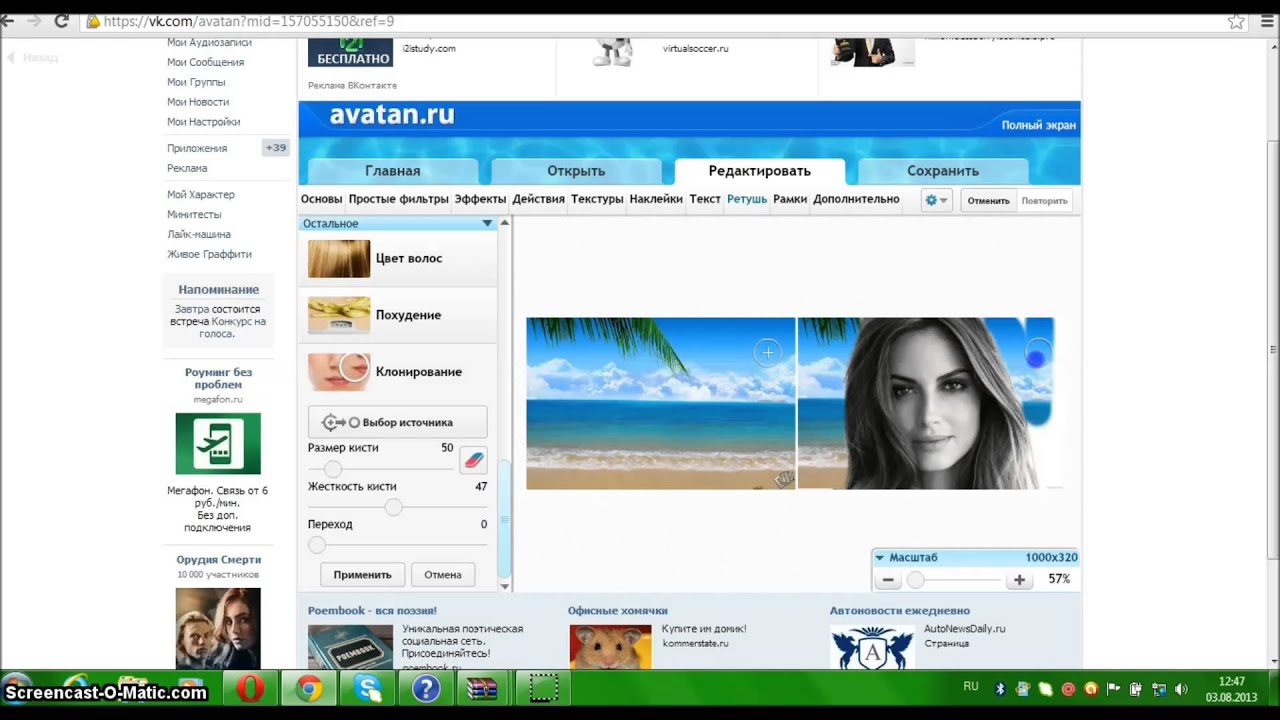The width and height of the screenshot is (1280, 720).
Task: Open the Megafon ad image
Action: (218, 444)
